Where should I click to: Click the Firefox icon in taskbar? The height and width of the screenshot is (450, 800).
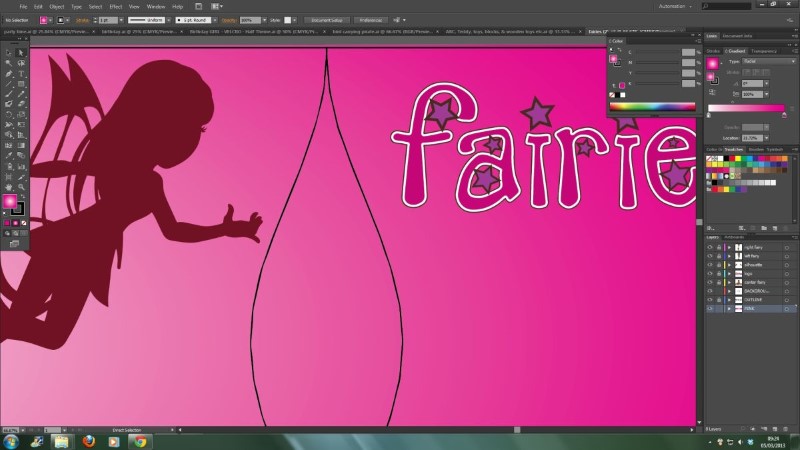88,440
